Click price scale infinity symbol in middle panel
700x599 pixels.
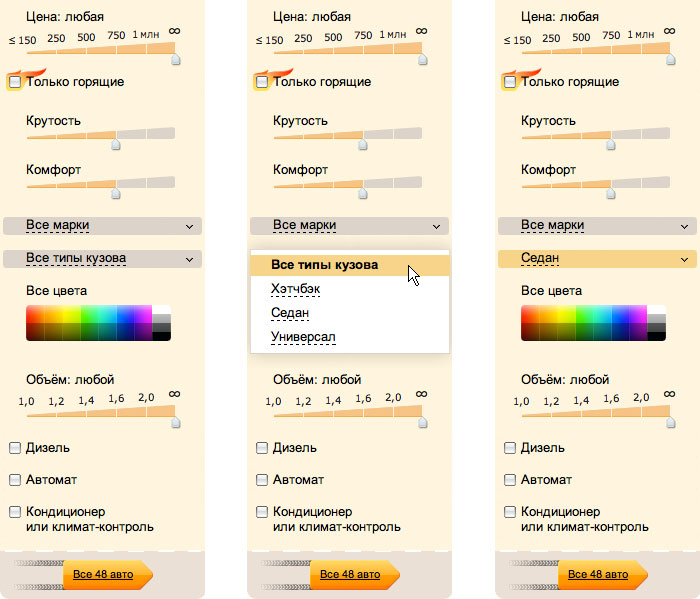(x=422, y=31)
